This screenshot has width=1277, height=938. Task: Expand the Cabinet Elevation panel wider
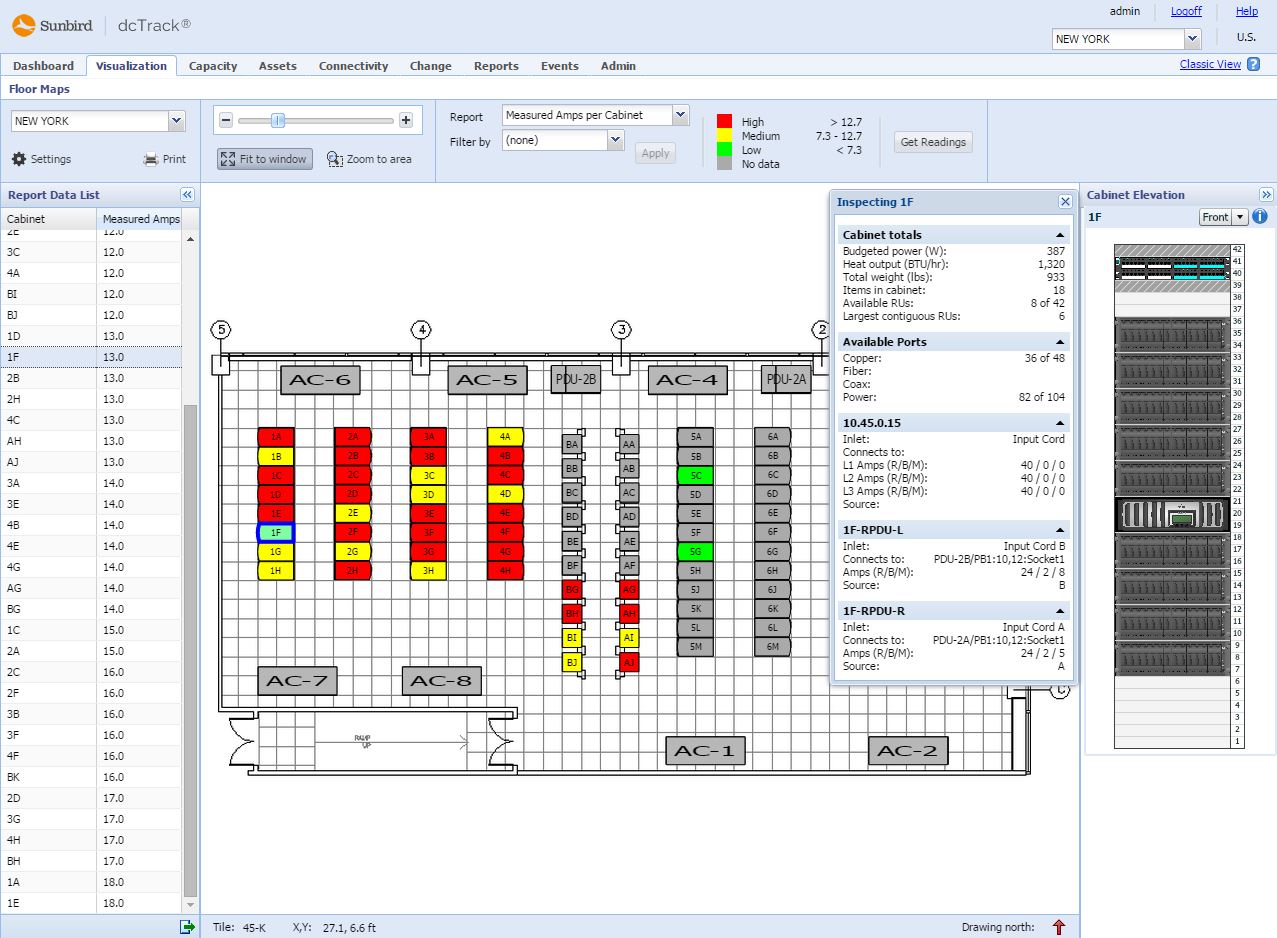(1266, 194)
